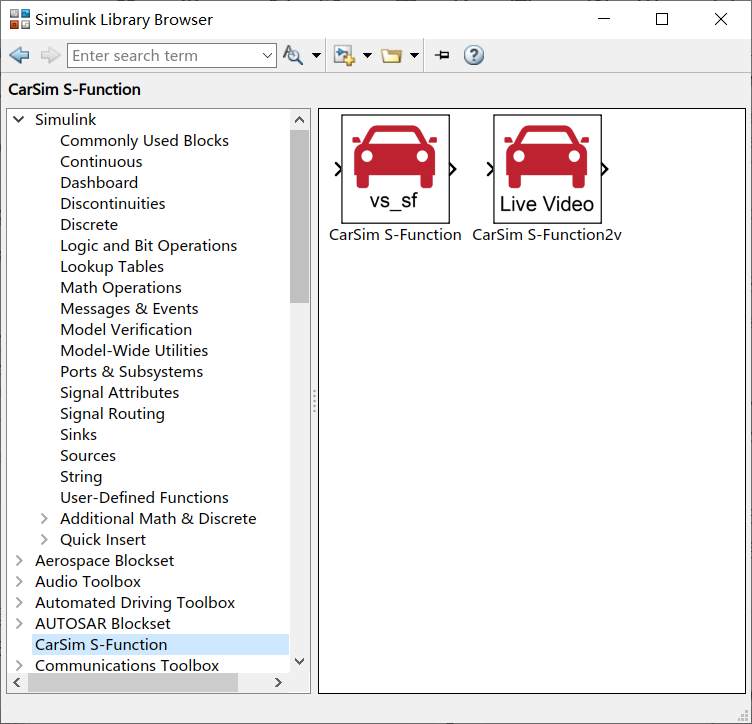Select Messages & Events library
Screen dimensions: 752x724
coord(129,309)
